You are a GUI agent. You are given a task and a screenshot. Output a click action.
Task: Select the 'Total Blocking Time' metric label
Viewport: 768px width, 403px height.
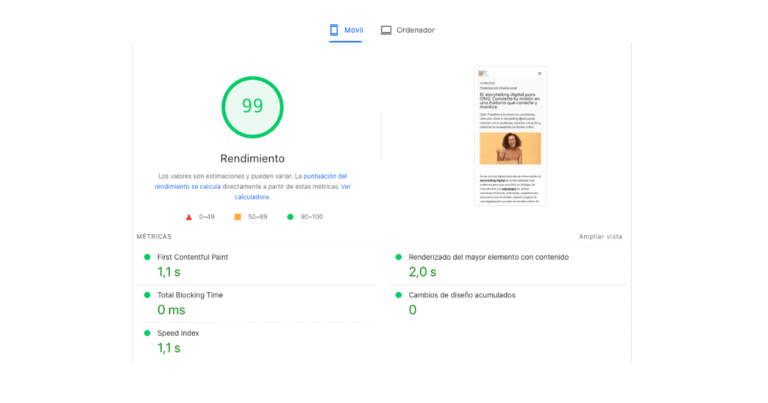(190, 295)
